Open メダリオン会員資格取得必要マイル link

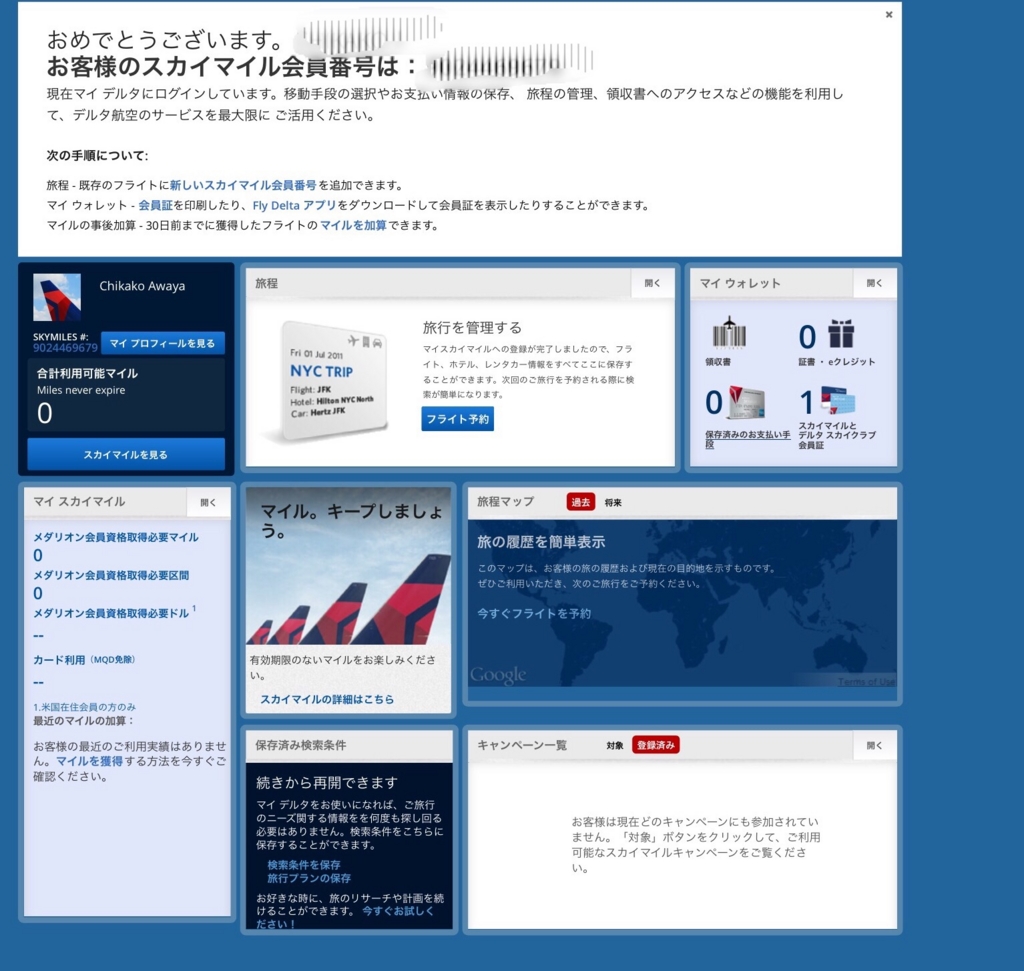coord(116,537)
